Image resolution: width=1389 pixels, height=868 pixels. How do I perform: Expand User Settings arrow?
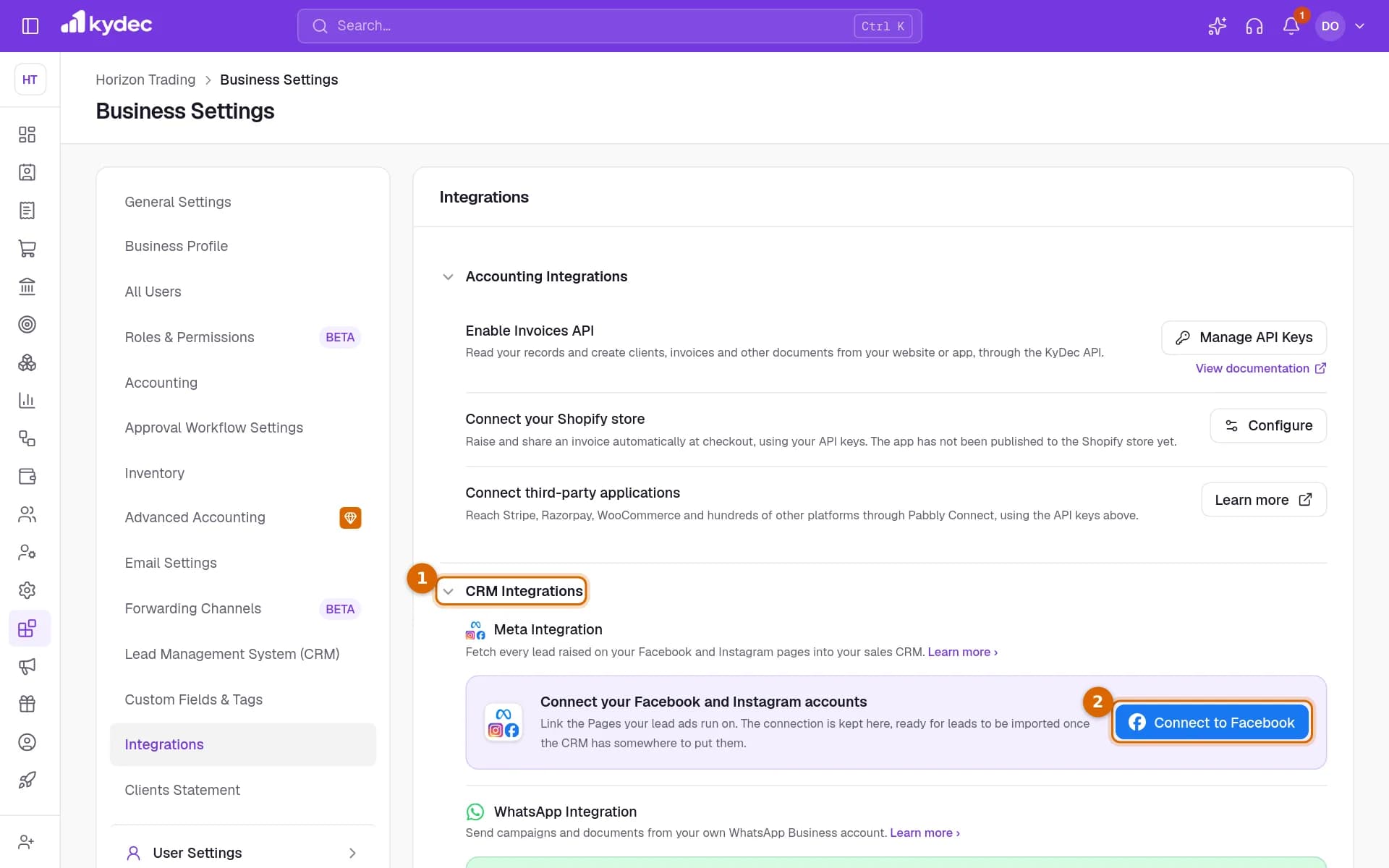point(352,854)
